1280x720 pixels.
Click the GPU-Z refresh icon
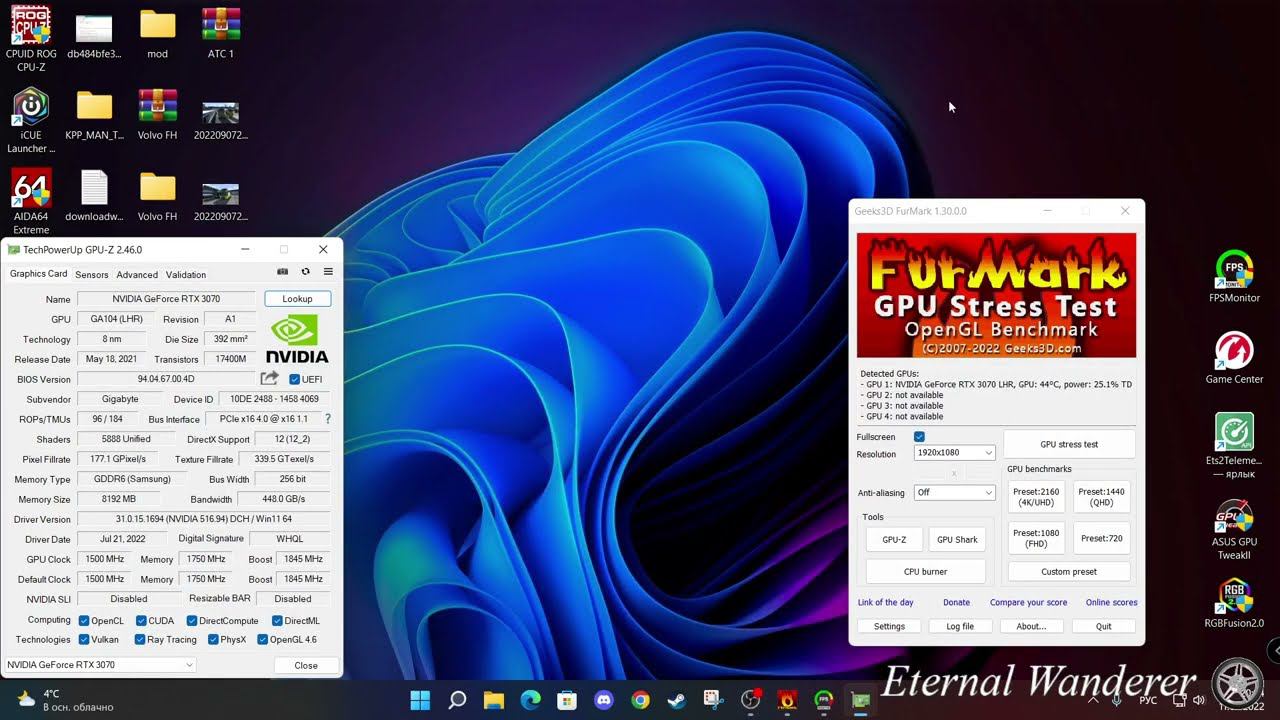pyautogui.click(x=305, y=272)
